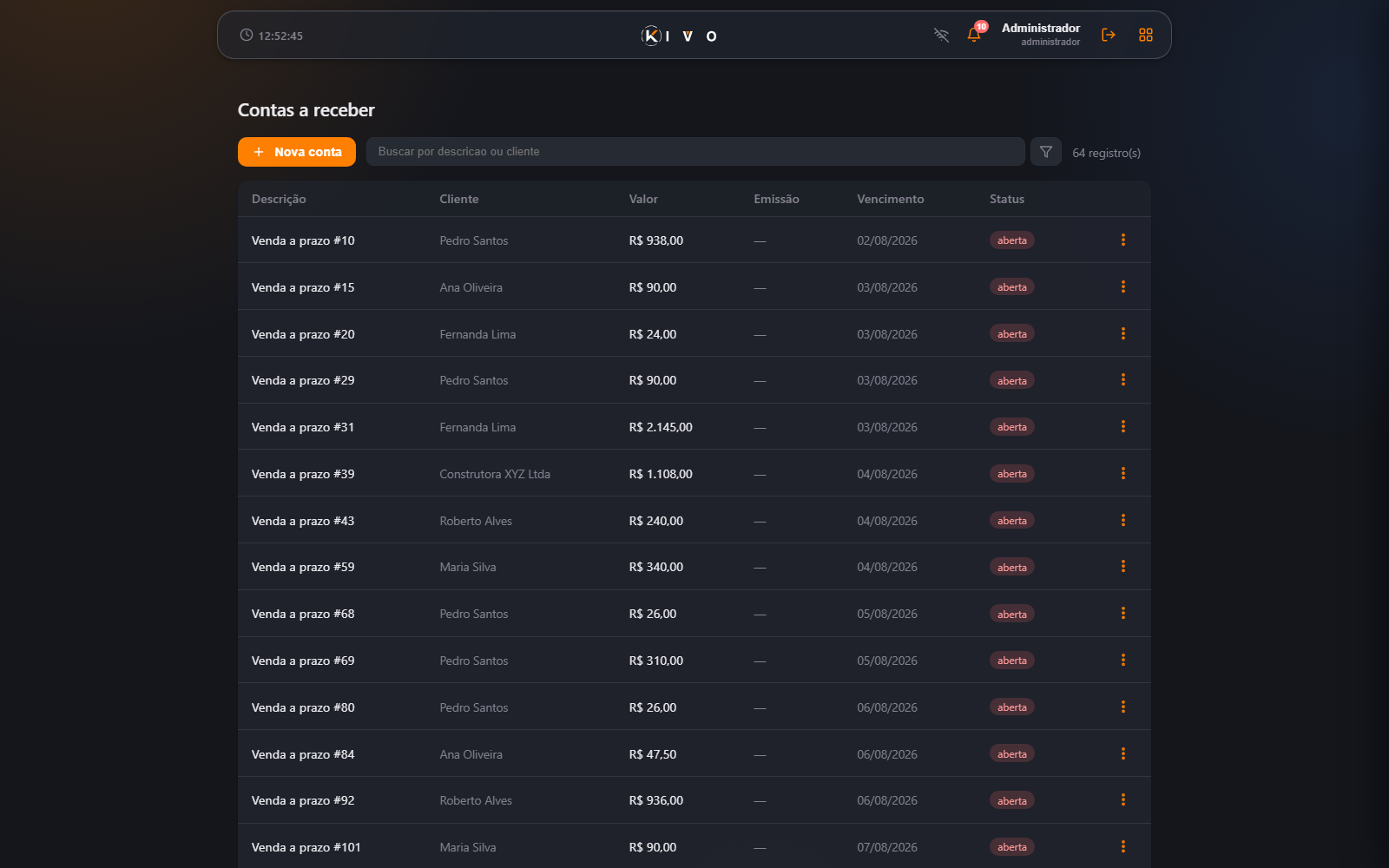Click the offline wifi status icon
This screenshot has width=1389, height=868.
[941, 35]
